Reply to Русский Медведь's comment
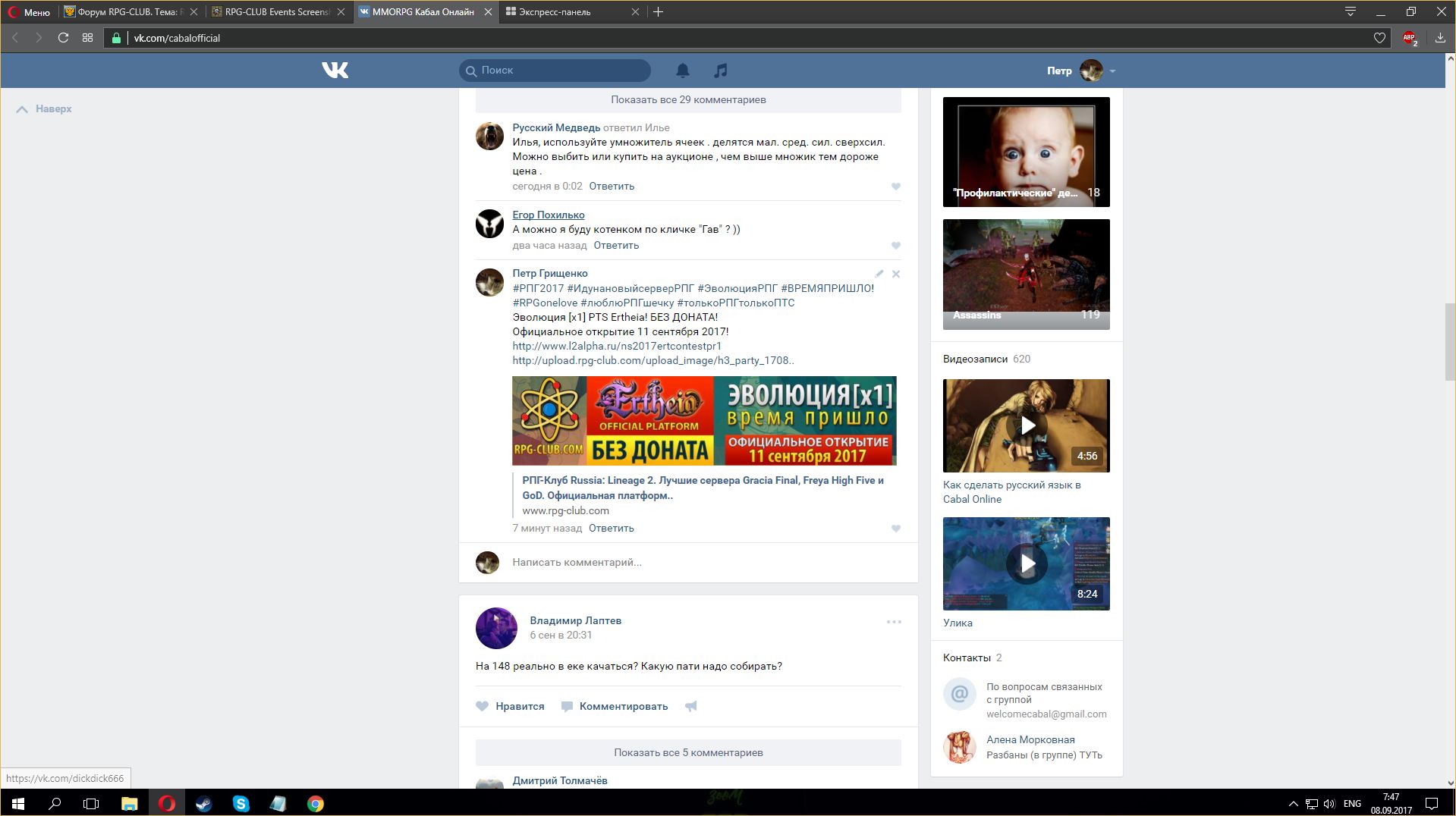 tap(612, 186)
